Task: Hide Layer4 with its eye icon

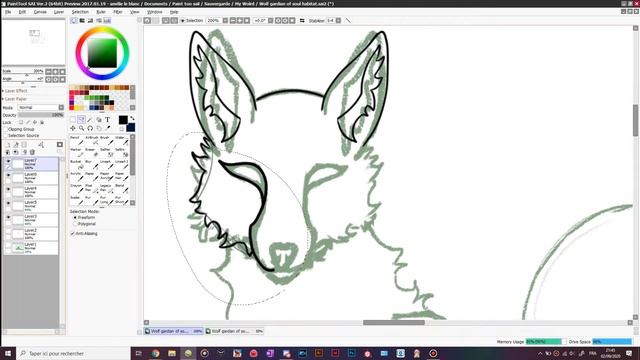Action: [8, 189]
